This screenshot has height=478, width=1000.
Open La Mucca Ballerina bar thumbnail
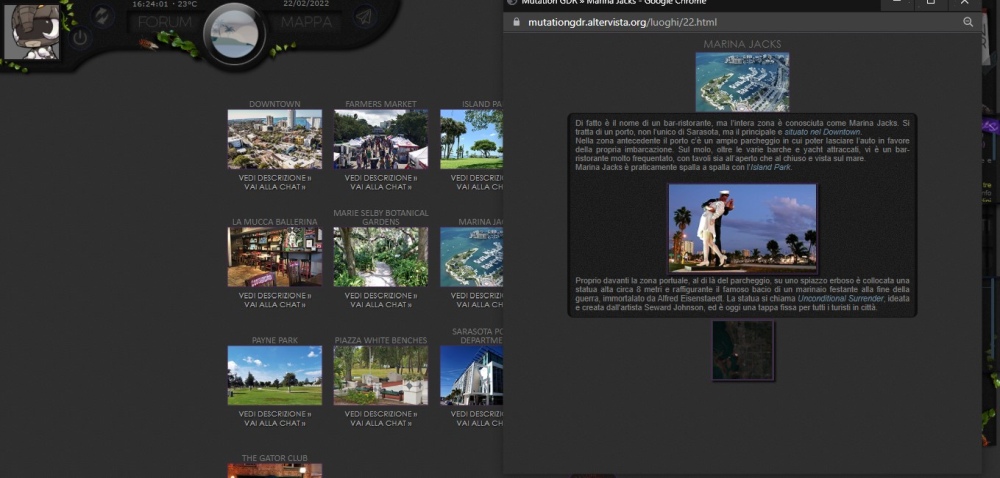[x=275, y=257]
